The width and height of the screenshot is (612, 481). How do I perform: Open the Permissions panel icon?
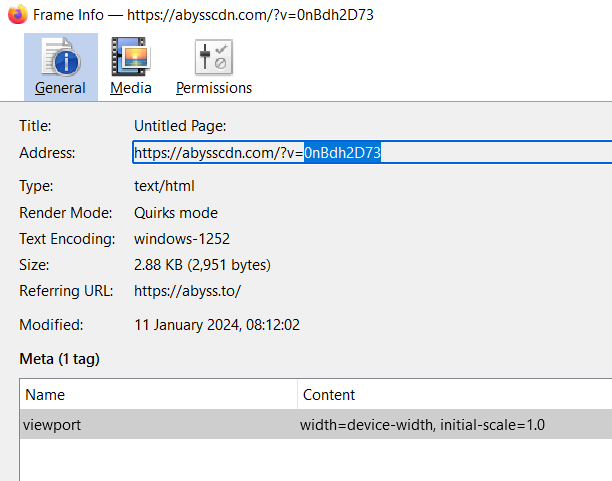point(214,57)
